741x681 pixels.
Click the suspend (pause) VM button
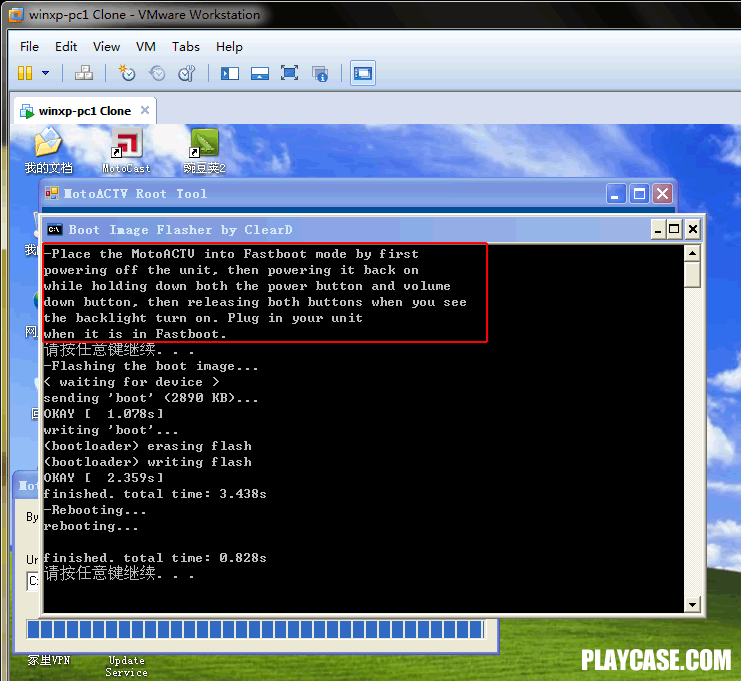(25, 73)
